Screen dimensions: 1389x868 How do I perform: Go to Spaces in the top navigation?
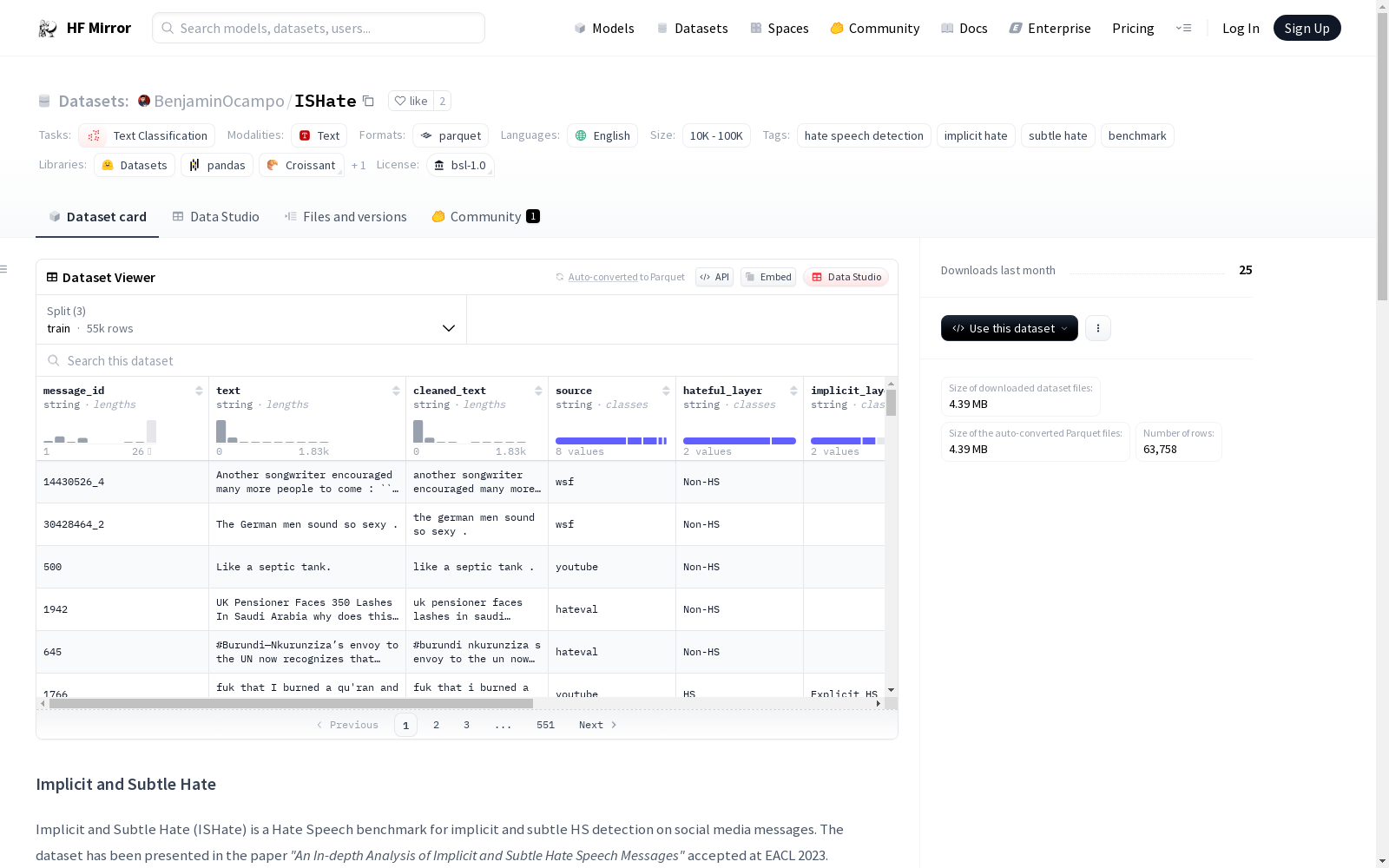(x=780, y=28)
